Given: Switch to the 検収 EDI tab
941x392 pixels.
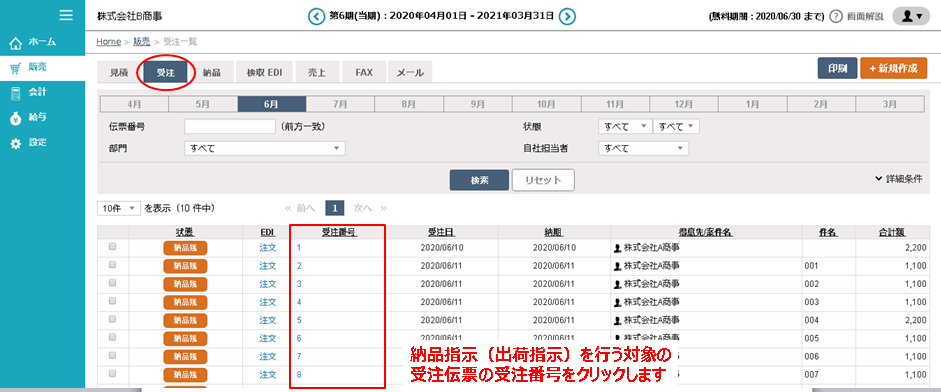Looking at the screenshot, I should tap(265, 72).
